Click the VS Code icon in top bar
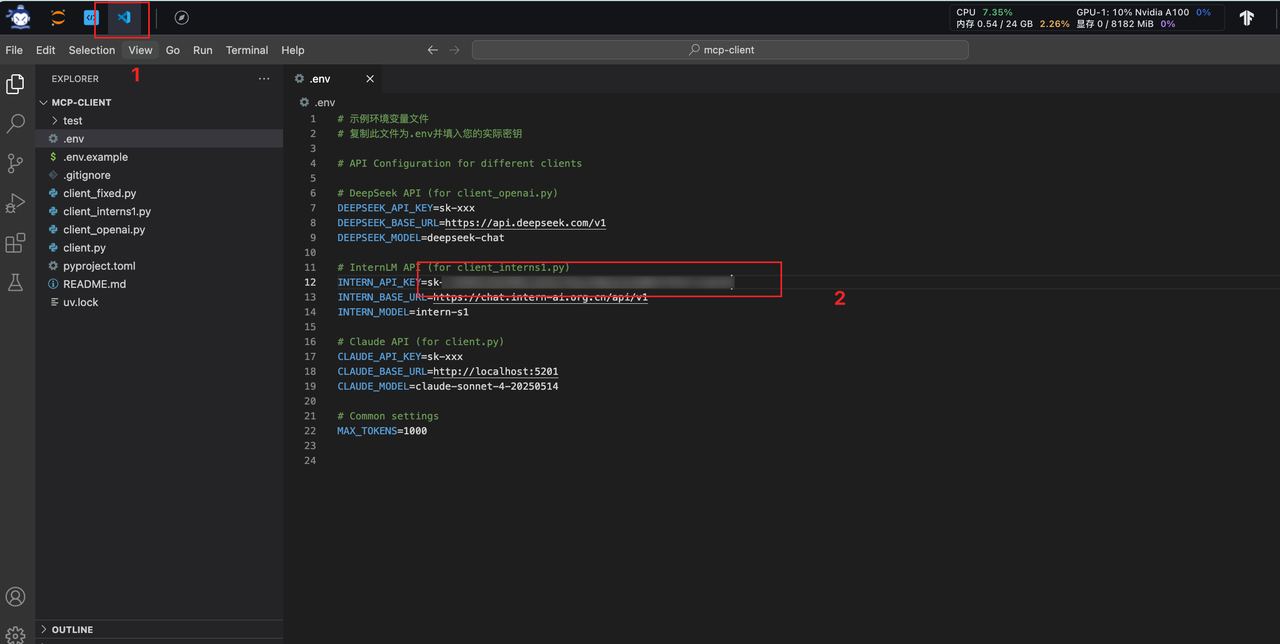The width and height of the screenshot is (1280, 644). click(x=124, y=18)
